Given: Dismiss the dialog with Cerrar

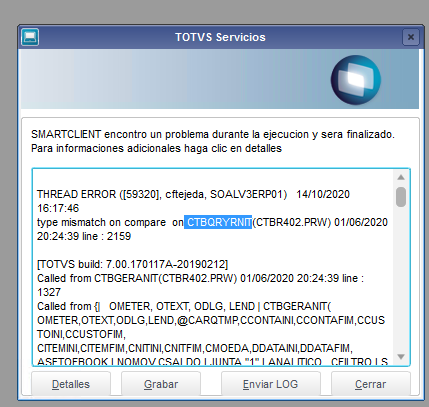Looking at the screenshot, I should point(371,384).
